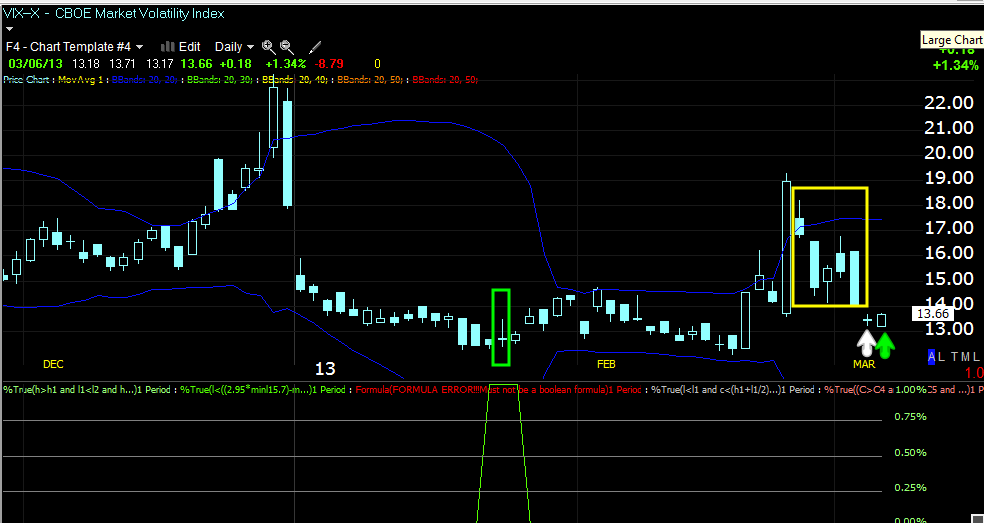This screenshot has height=523, width=984.
Task: Click the 0.50% indicator axis label
Action: [910, 453]
